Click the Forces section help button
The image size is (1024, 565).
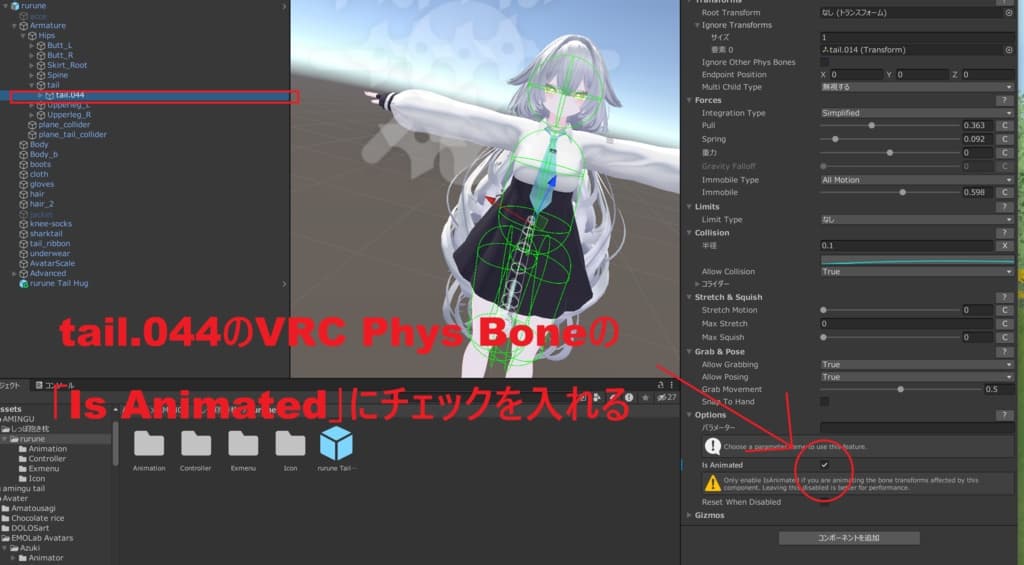(1004, 100)
